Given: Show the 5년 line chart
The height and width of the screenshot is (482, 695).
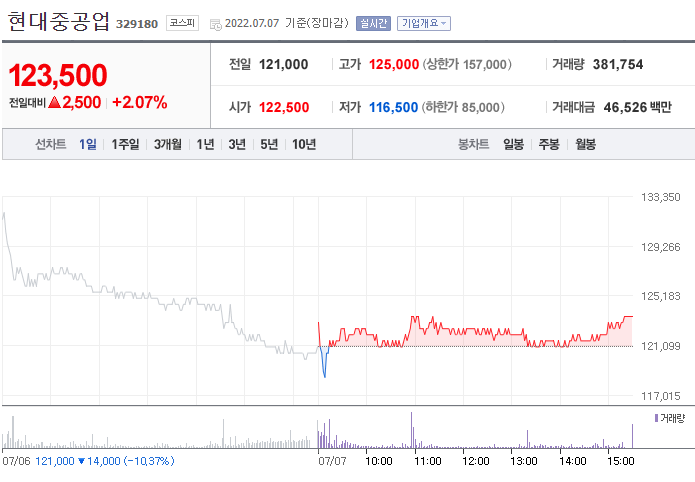Looking at the screenshot, I should click(x=269, y=144).
